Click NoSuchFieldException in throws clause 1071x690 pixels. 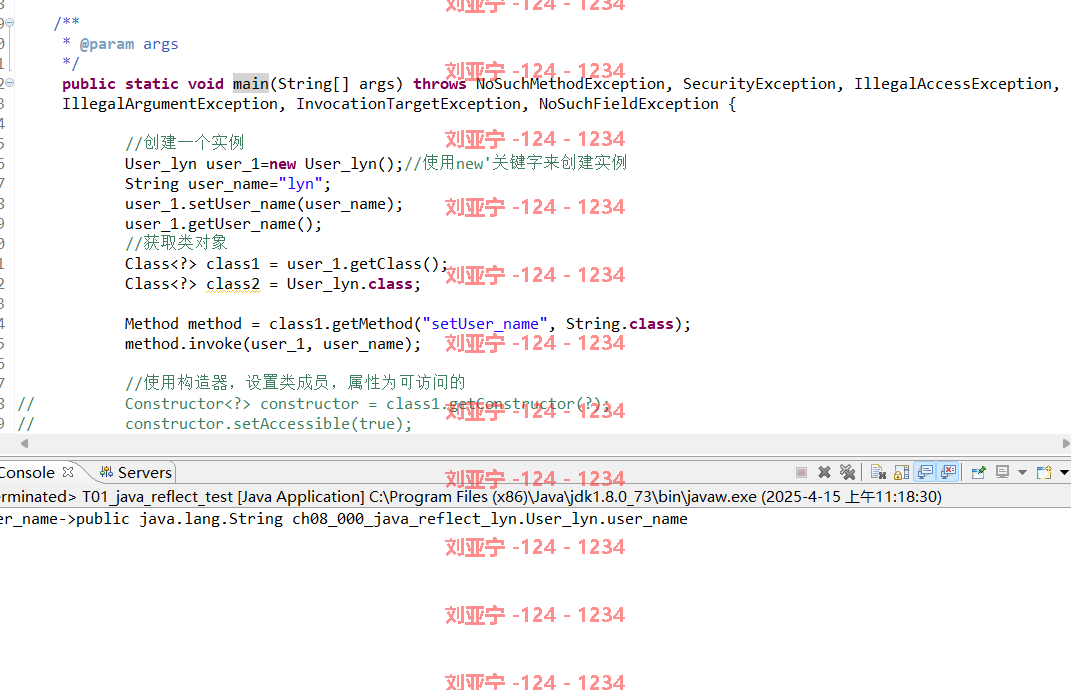628,104
